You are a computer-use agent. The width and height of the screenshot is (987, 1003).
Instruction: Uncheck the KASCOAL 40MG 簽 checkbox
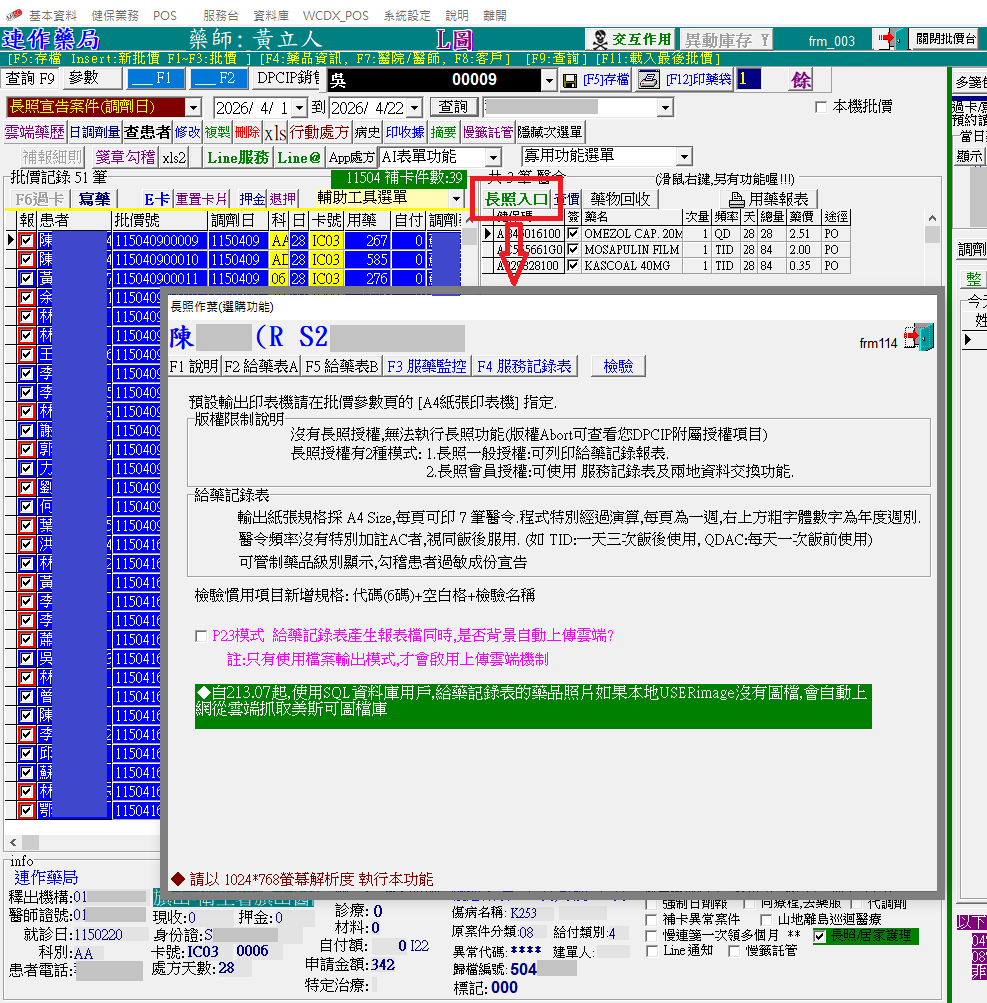573,265
